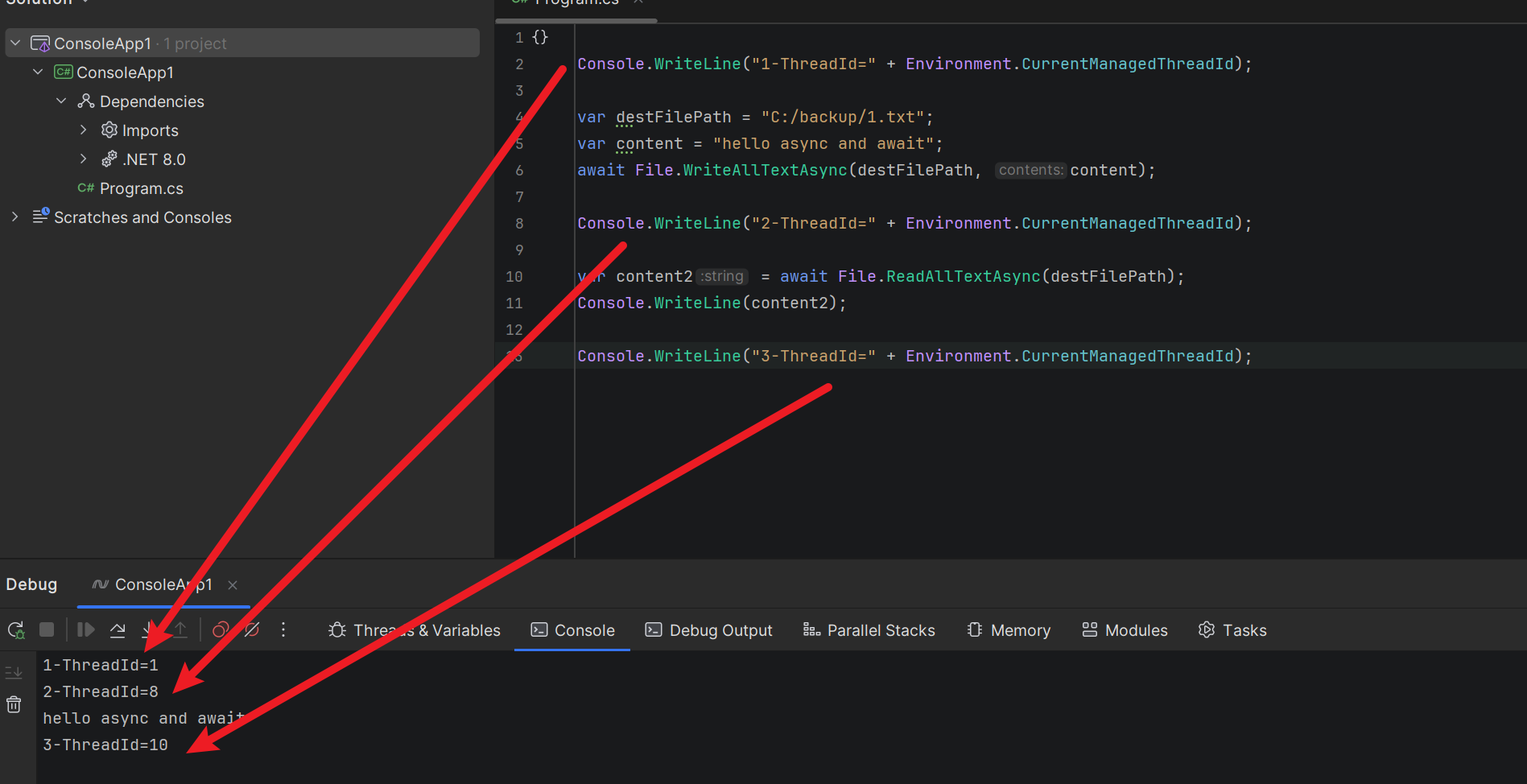Open the Parallel Stacks tab
This screenshot has height=784, width=1527.
tap(869, 630)
